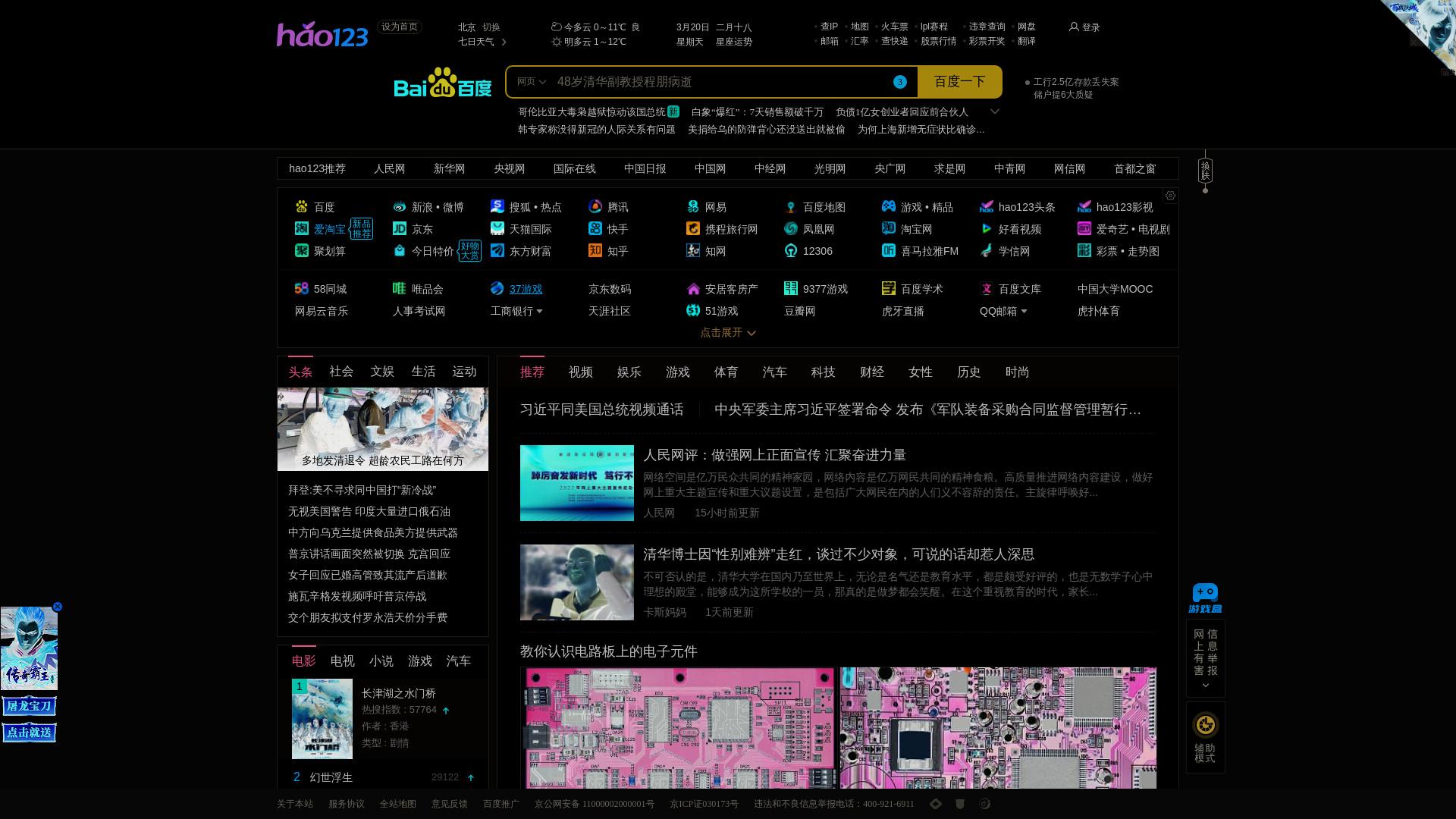
Task: Open the 游戏•精品 icon link
Action: pos(889,207)
